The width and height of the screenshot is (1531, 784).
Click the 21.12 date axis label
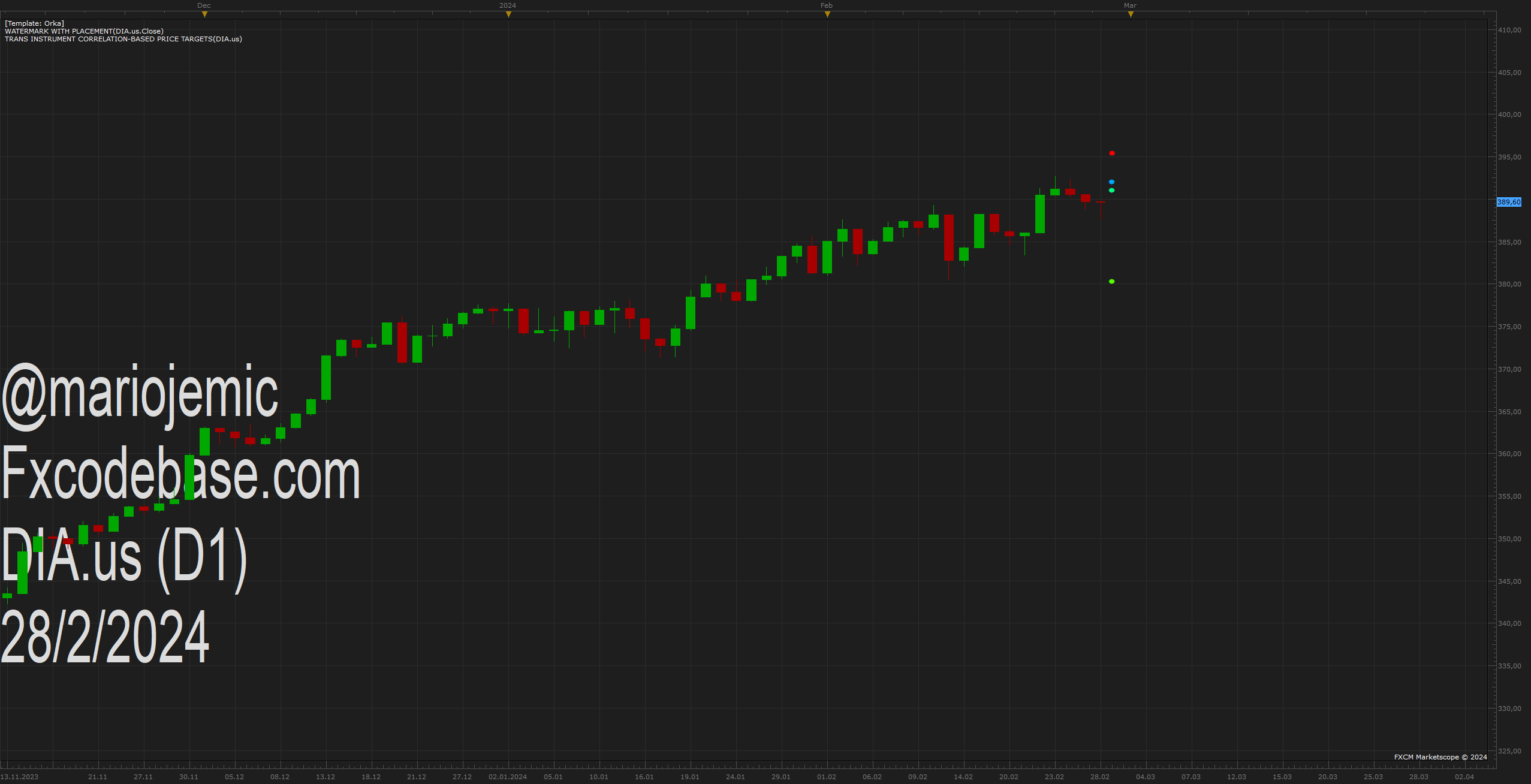pyautogui.click(x=417, y=777)
